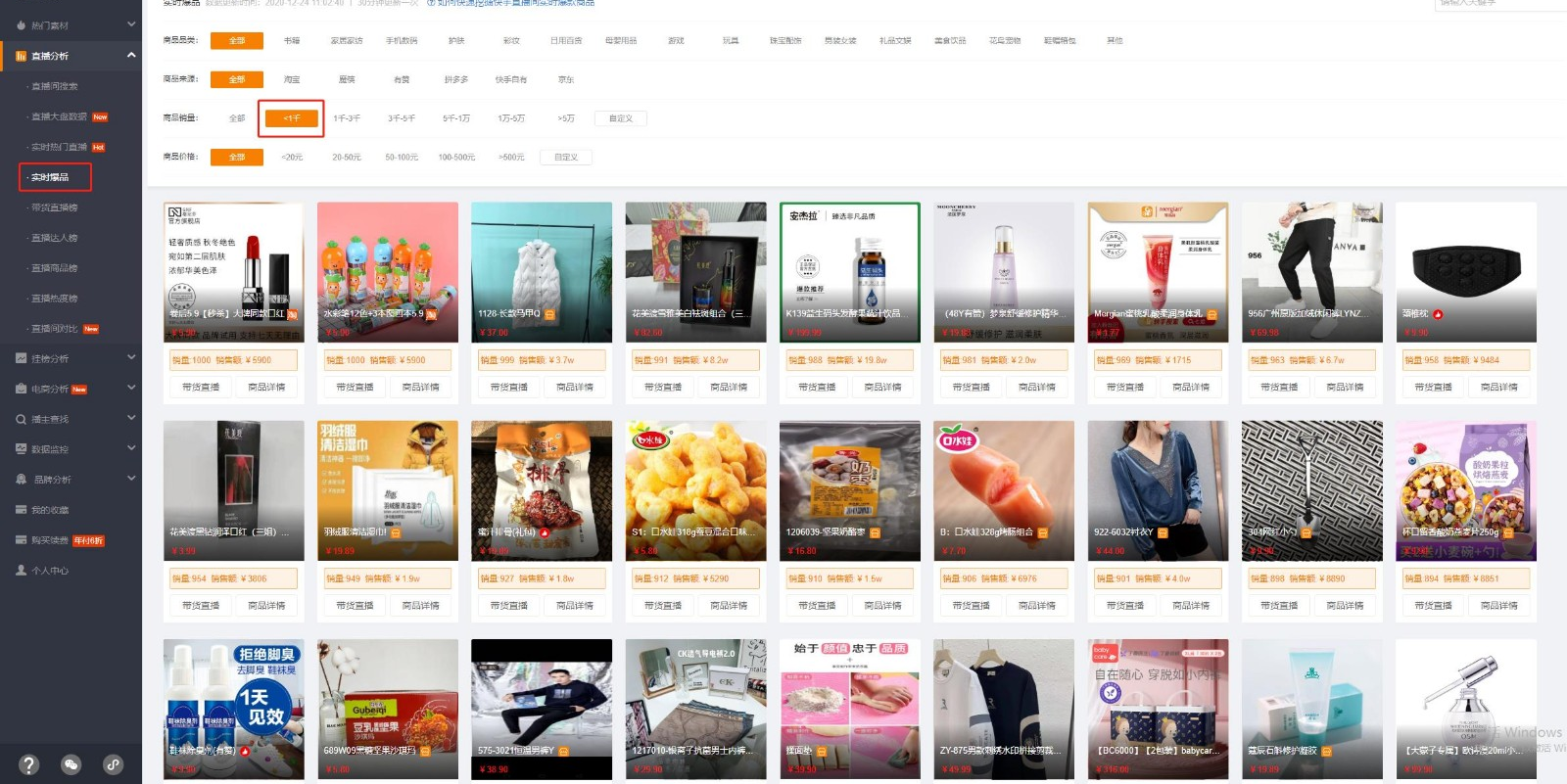This screenshot has height=784, width=1567.
Task: Click 商品详情 under 颈椎枕 card
Action: [1498, 388]
